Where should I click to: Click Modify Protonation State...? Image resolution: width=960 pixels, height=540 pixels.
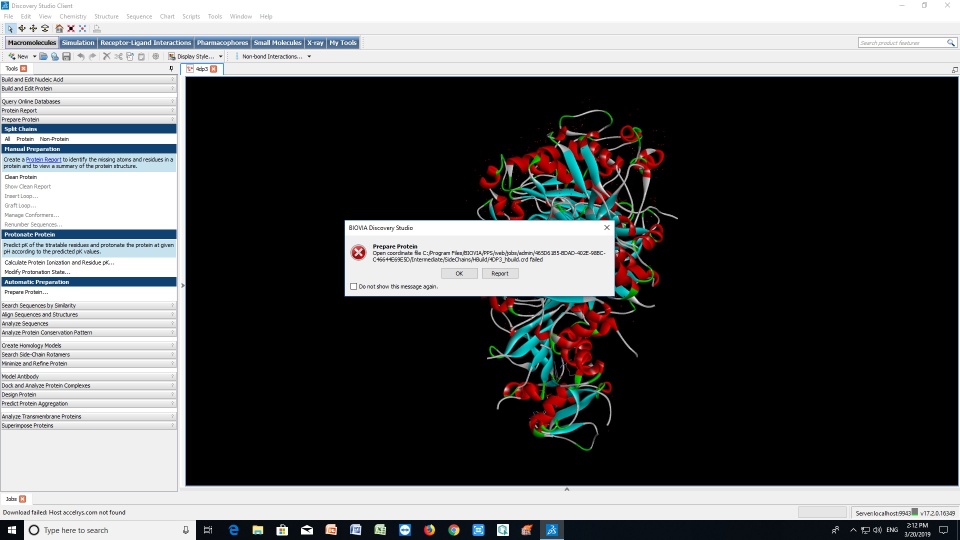37,272
